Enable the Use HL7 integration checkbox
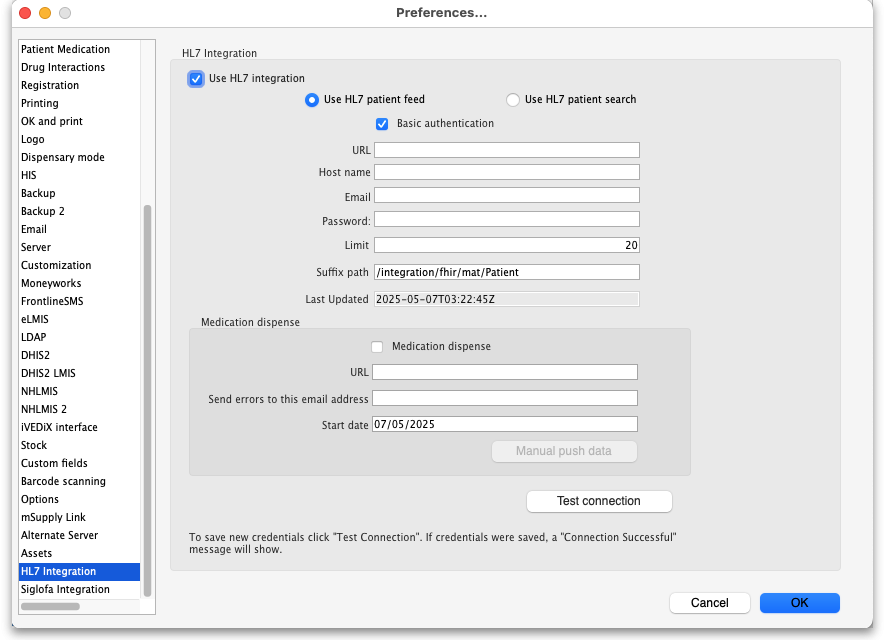This screenshot has height=640, width=885. tap(196, 79)
